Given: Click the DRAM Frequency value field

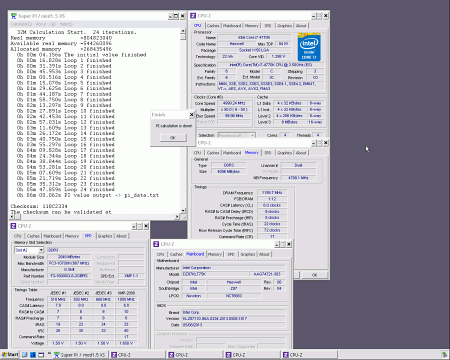Looking at the screenshot, I should 272,193.
